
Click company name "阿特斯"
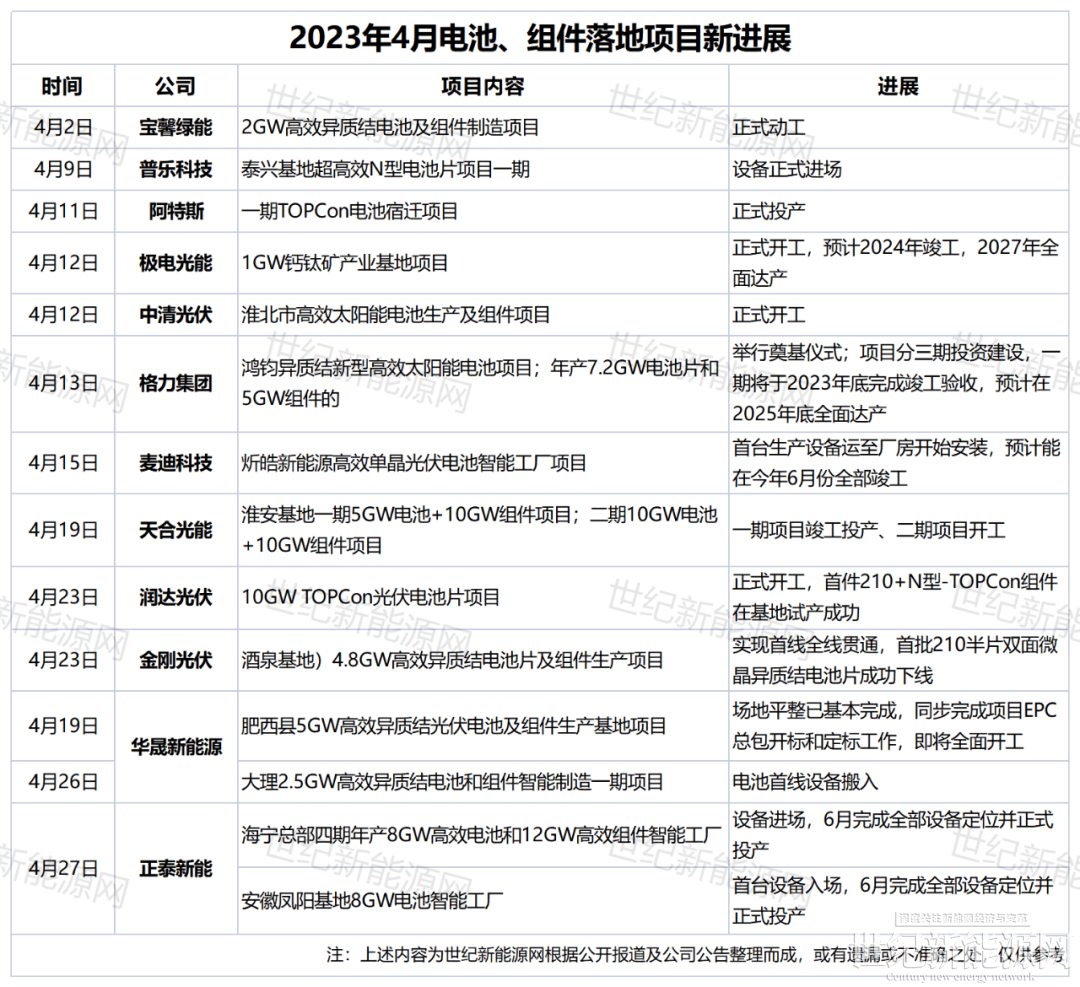[176, 211]
